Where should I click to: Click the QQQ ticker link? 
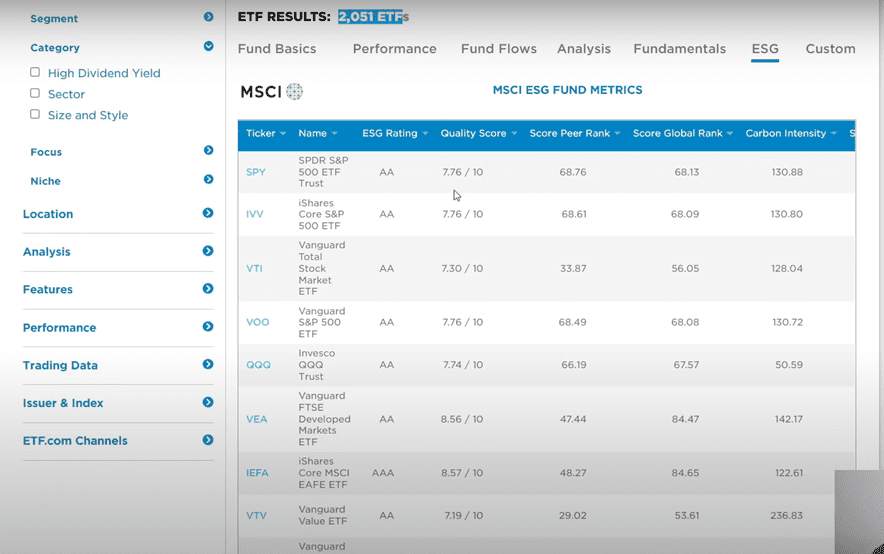click(258, 365)
